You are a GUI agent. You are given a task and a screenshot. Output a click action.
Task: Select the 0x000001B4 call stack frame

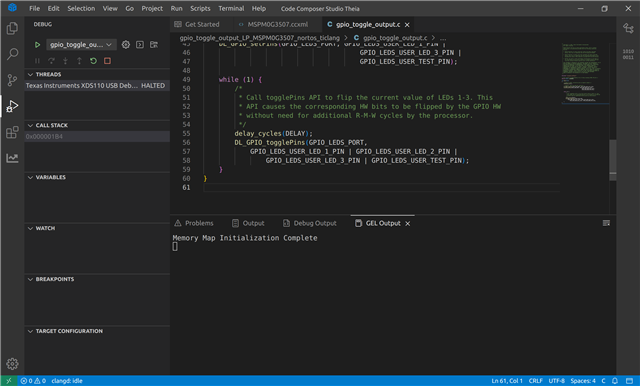tap(97, 136)
